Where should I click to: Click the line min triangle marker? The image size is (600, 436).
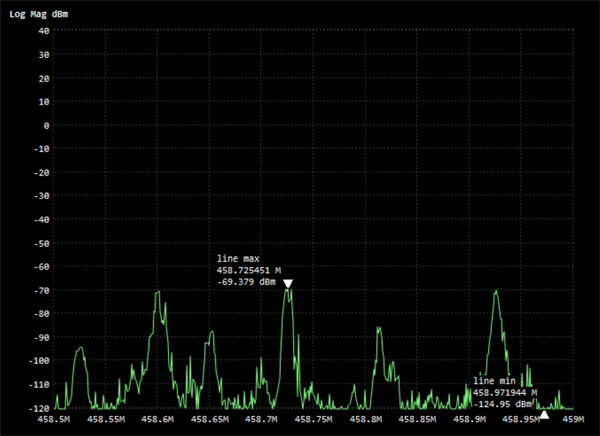[x=544, y=413]
